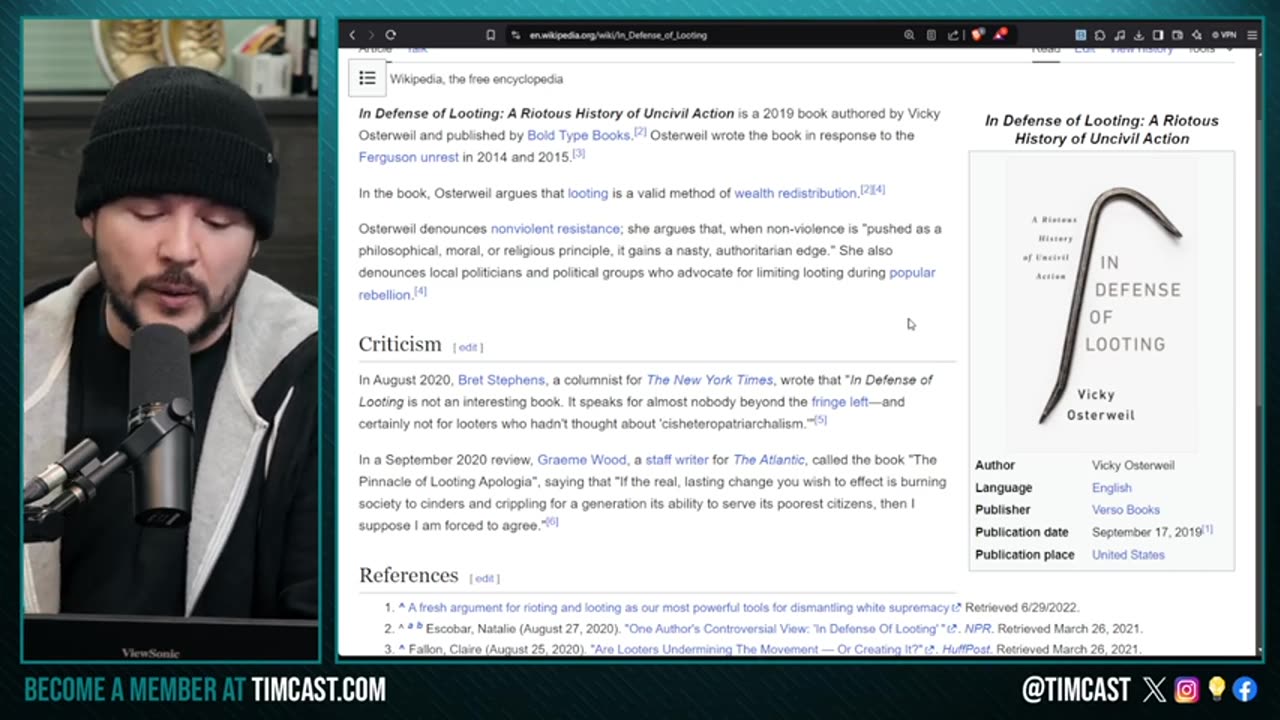This screenshot has height=720, width=1280.
Task: Open the View history tab
Action: click(1141, 50)
